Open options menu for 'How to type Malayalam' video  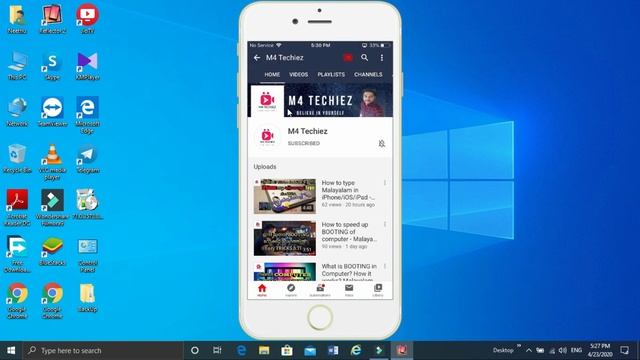click(x=385, y=183)
